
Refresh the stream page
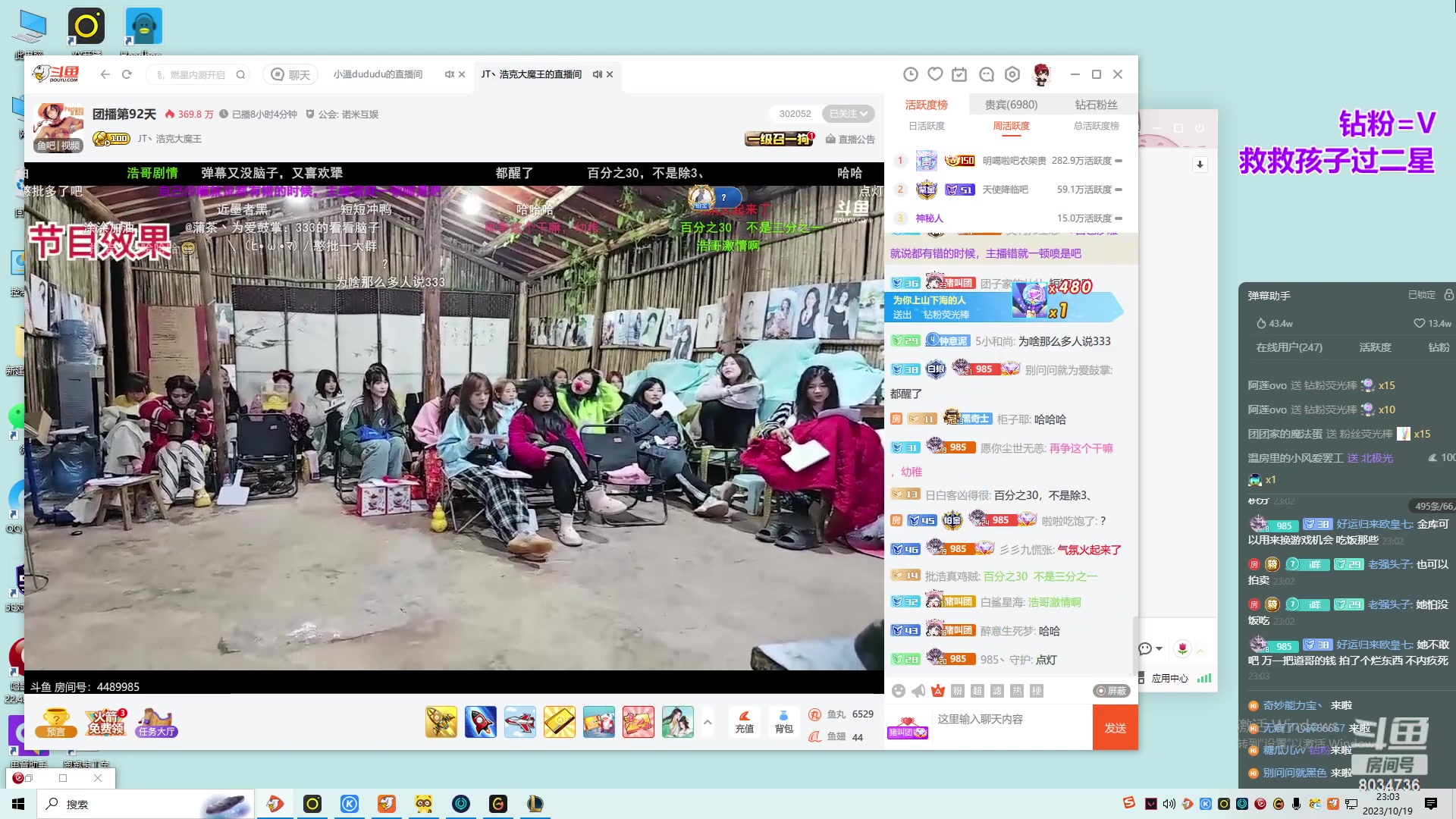click(x=127, y=74)
